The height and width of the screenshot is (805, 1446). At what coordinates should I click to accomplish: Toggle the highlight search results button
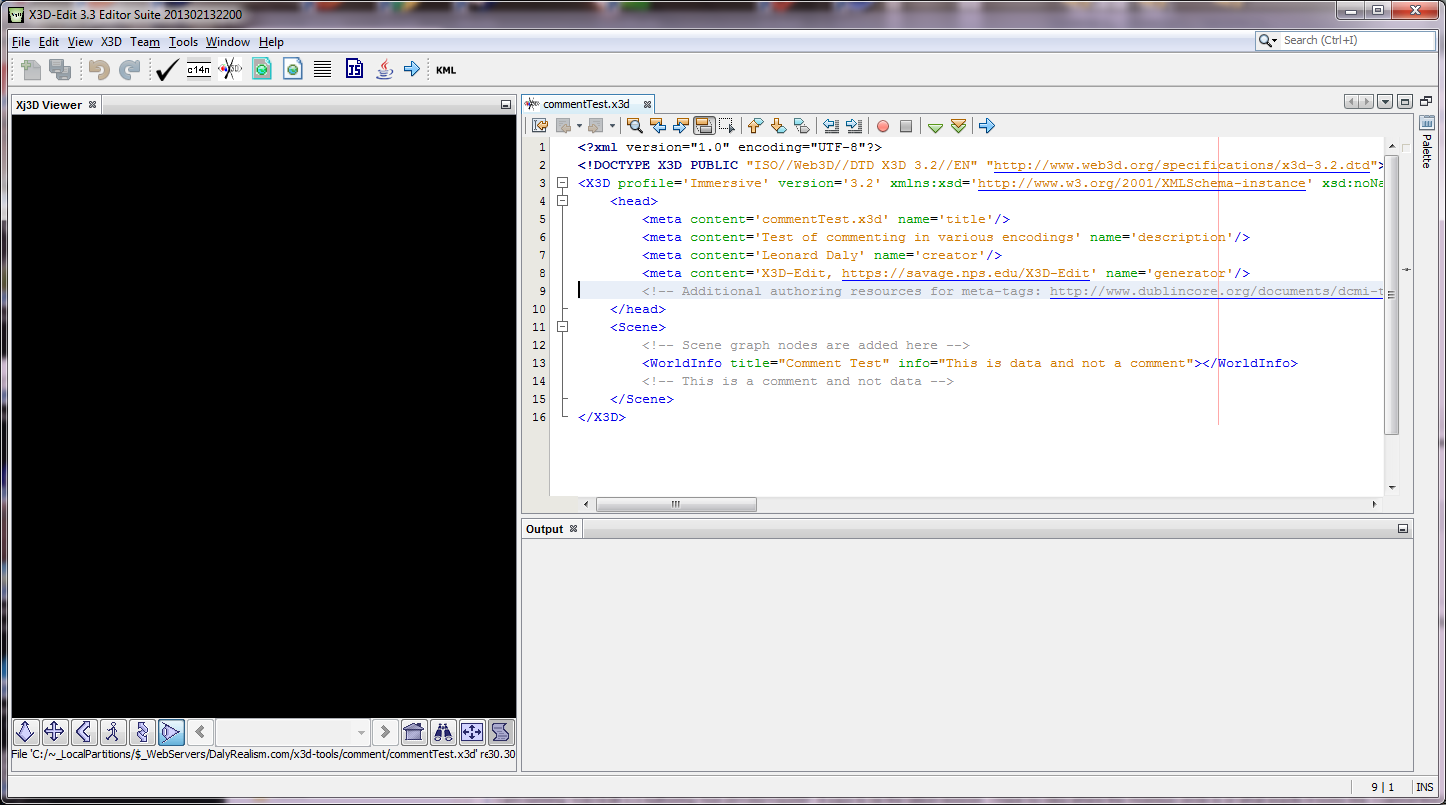(703, 126)
